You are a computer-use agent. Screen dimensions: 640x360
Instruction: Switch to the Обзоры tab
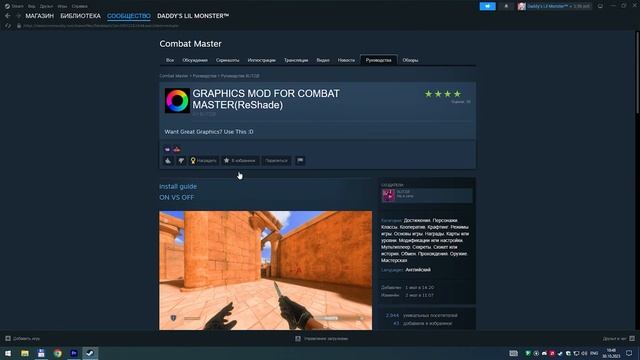410,60
